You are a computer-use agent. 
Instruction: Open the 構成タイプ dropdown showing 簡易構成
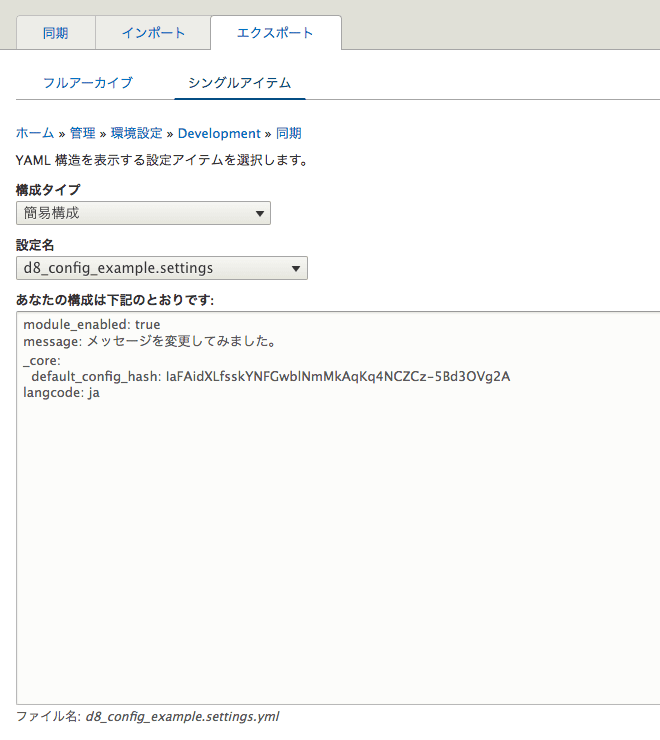click(144, 213)
